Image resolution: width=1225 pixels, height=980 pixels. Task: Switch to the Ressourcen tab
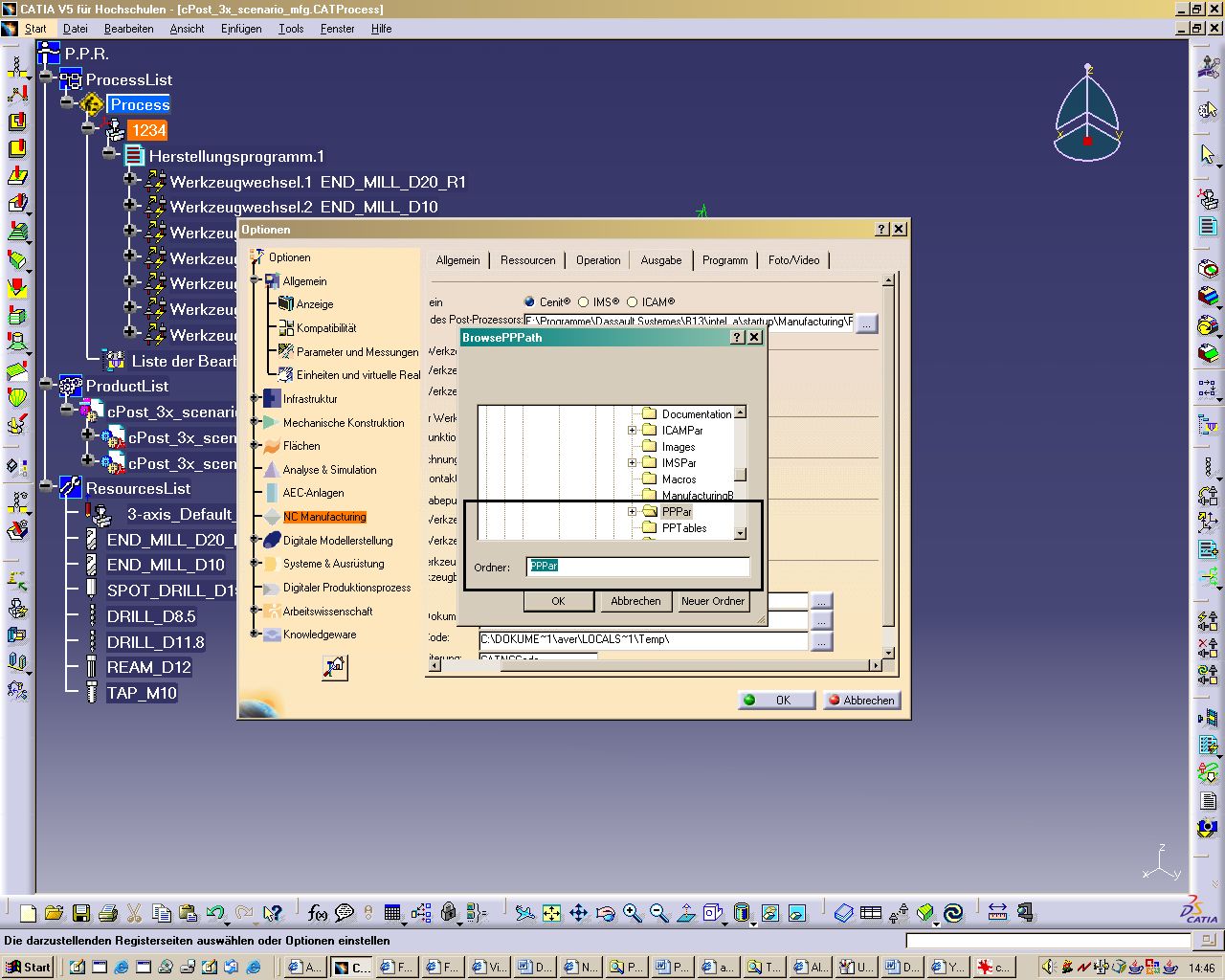(x=527, y=260)
